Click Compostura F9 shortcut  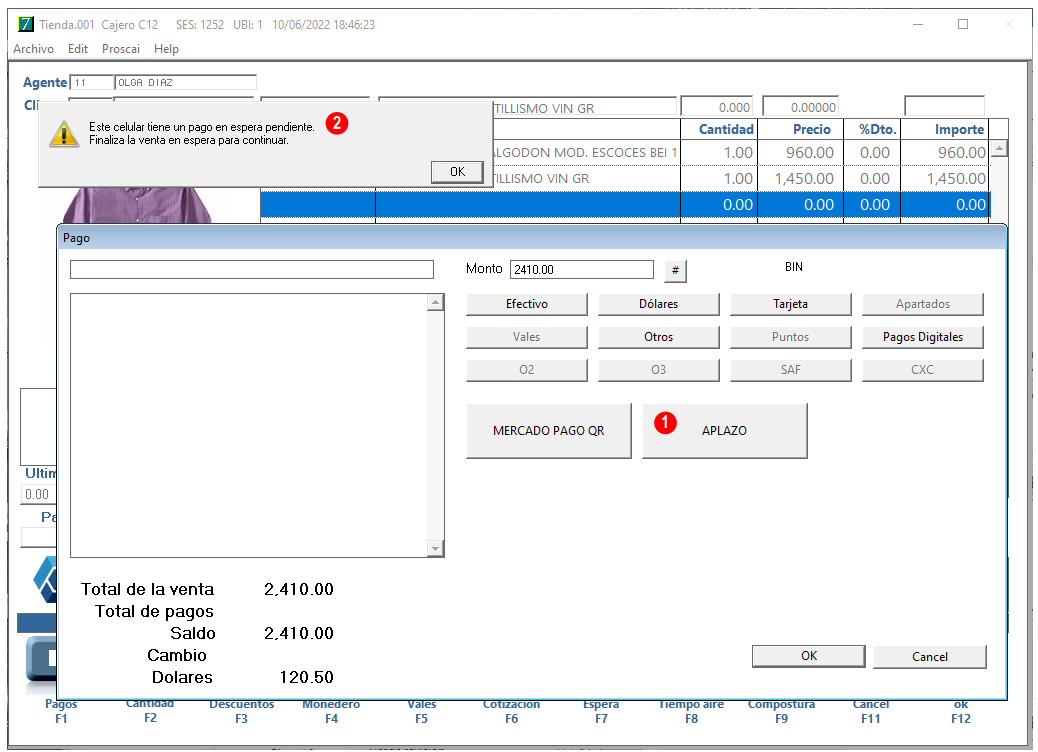pyautogui.click(x=781, y=712)
